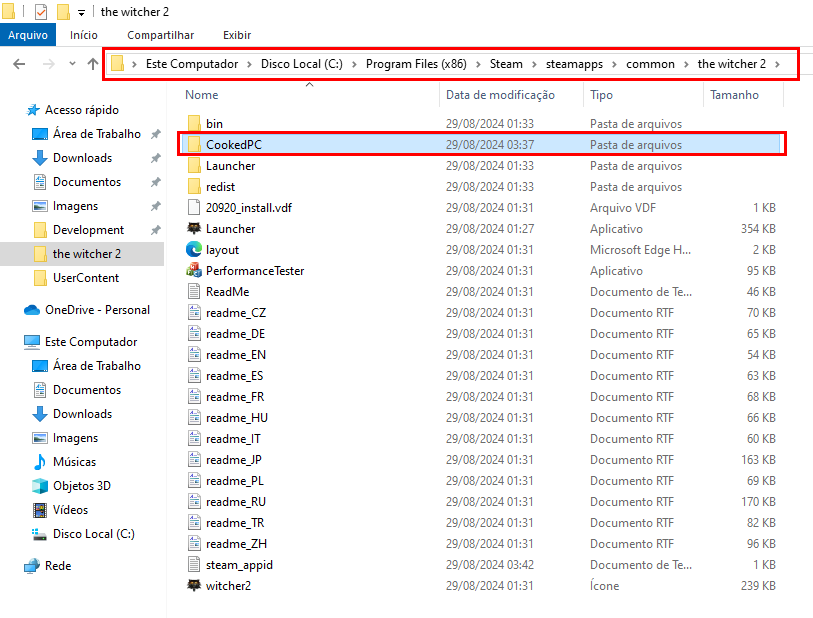Viewport: 813px width, 618px height.
Task: Open Disco Local (C:) in navigation pane
Action: coord(93,533)
